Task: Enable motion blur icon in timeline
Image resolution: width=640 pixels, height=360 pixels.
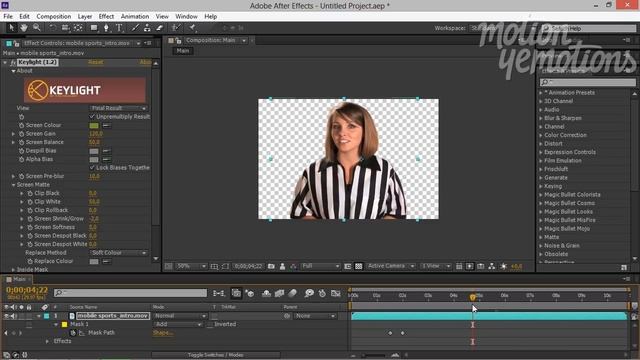Action: 293,293
